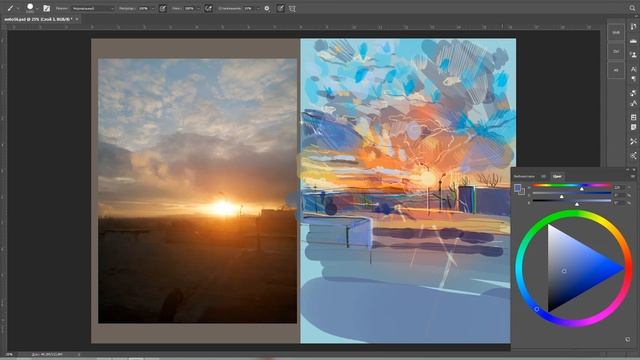Click the Opacity percentage field
Screen dimensions: 640x360
tap(144, 8)
